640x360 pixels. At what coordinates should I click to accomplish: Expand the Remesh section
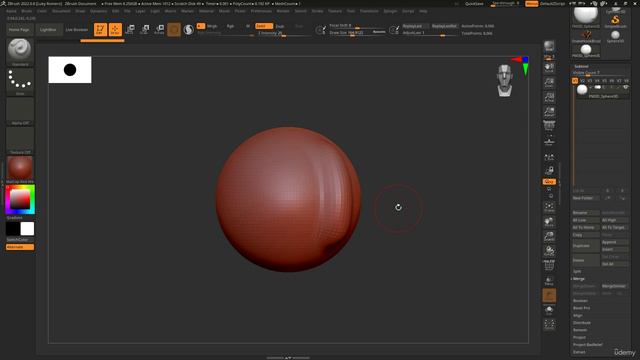pos(580,330)
